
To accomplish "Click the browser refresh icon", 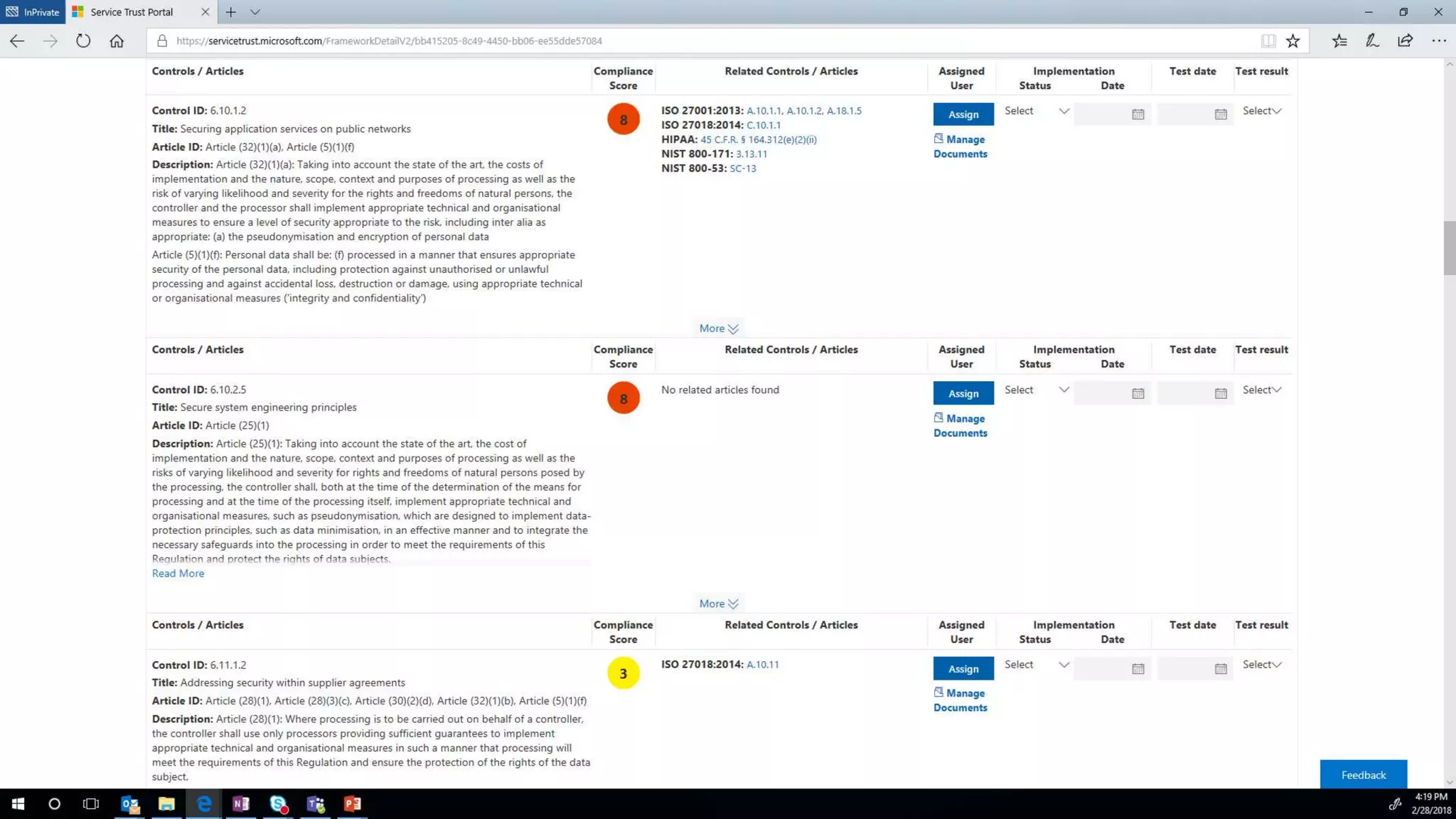I will tap(83, 41).
